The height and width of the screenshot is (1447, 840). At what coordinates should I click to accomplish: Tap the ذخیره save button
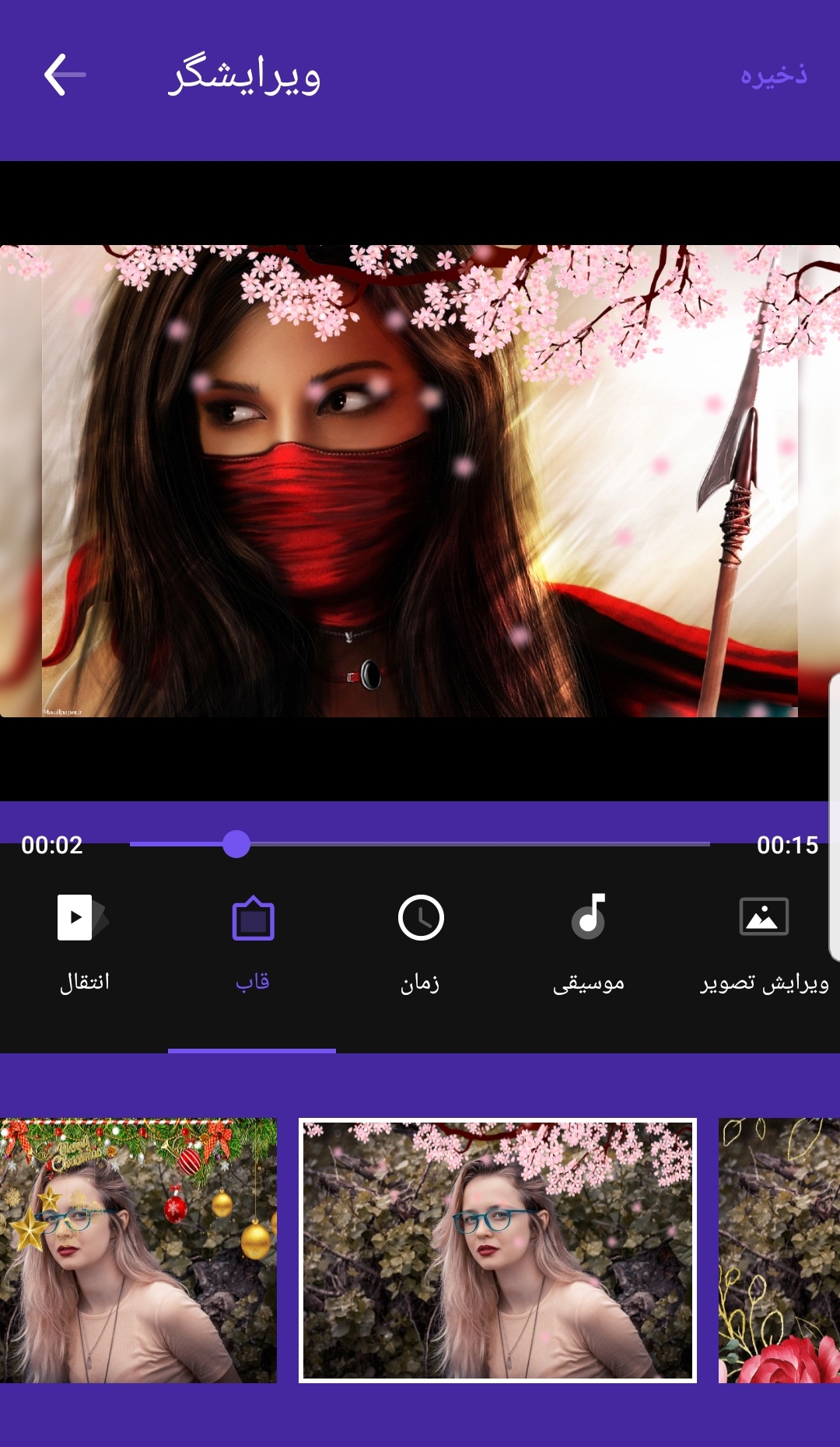click(773, 75)
